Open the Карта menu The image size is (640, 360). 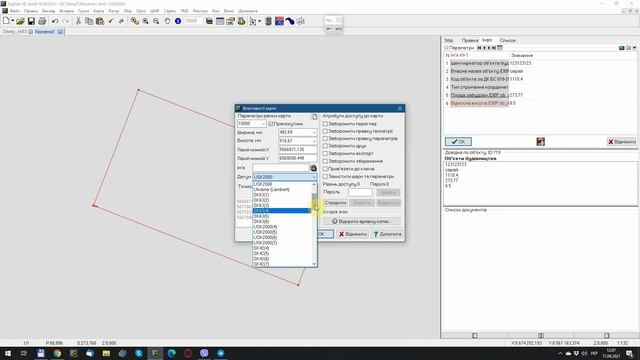point(99,11)
